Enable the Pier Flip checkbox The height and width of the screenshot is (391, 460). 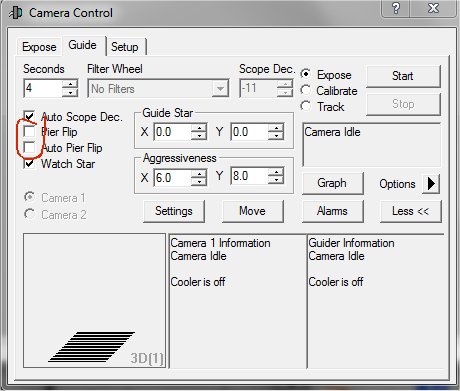click(29, 131)
